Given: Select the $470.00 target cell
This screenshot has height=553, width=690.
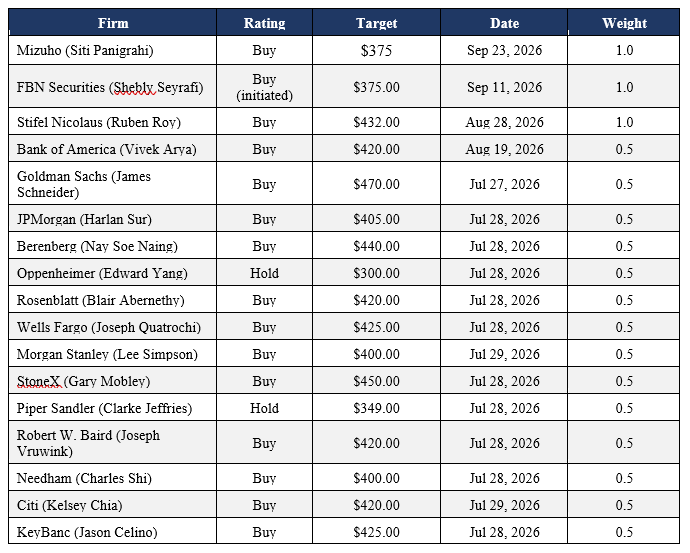Looking at the screenshot, I should (376, 183).
